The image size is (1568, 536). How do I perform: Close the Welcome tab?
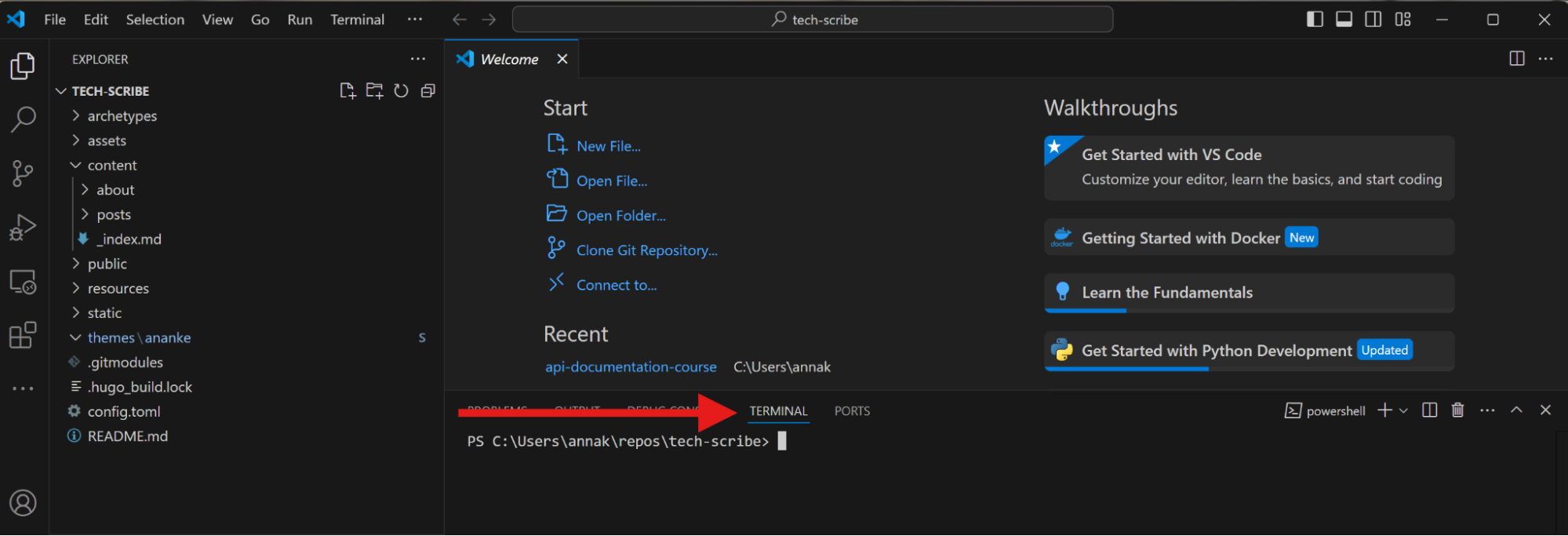[x=562, y=59]
